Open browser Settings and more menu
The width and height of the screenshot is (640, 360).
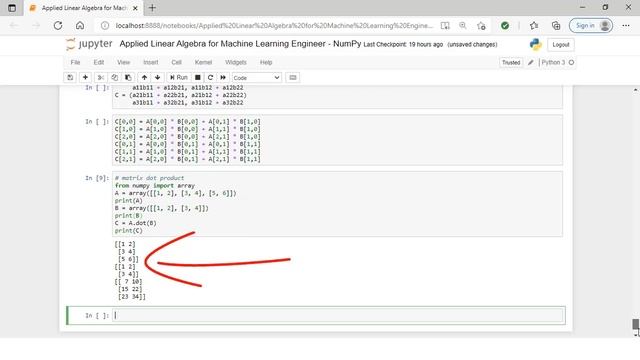tap(626, 26)
